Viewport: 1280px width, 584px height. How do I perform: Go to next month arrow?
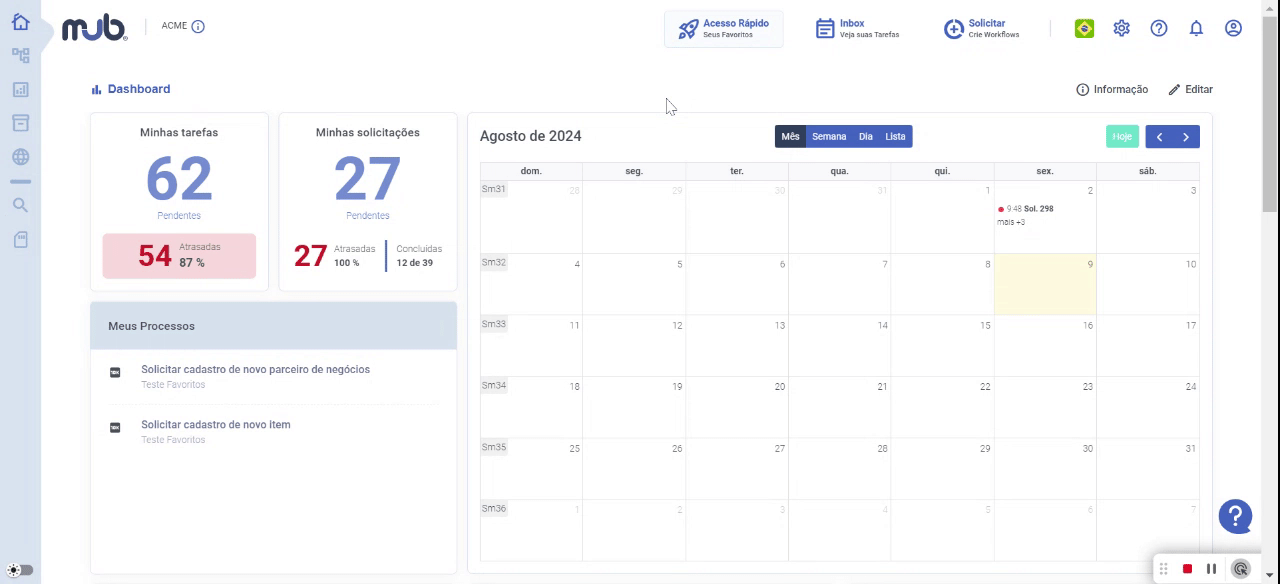pos(1186,137)
